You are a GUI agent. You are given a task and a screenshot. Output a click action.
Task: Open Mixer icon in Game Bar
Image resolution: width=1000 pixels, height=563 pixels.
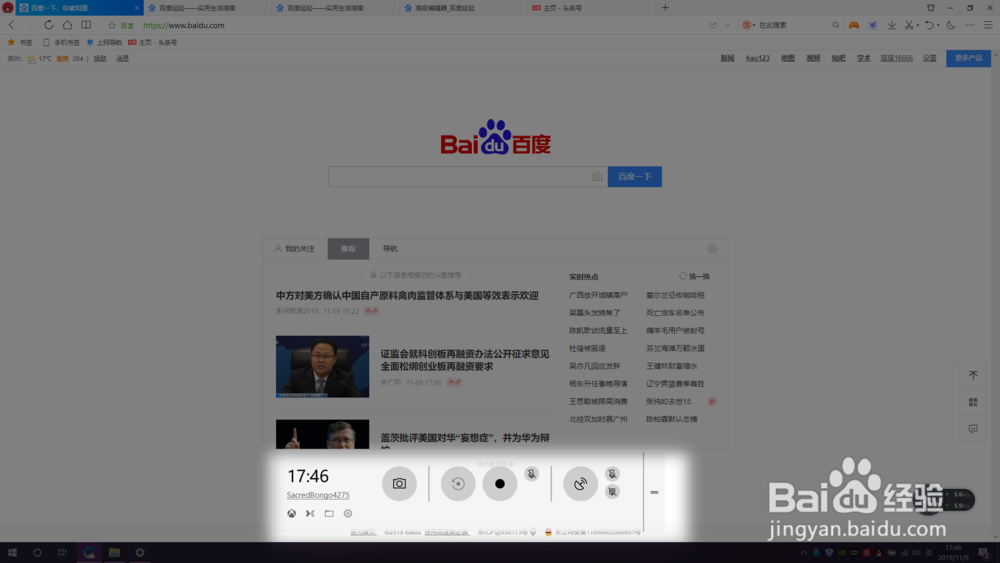[310, 513]
